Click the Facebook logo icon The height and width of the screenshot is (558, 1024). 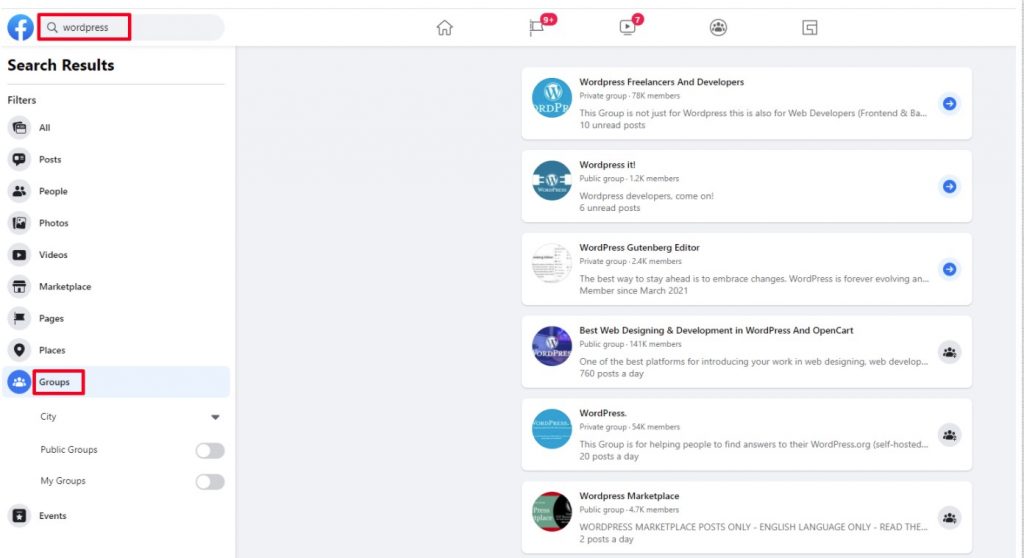[20, 27]
